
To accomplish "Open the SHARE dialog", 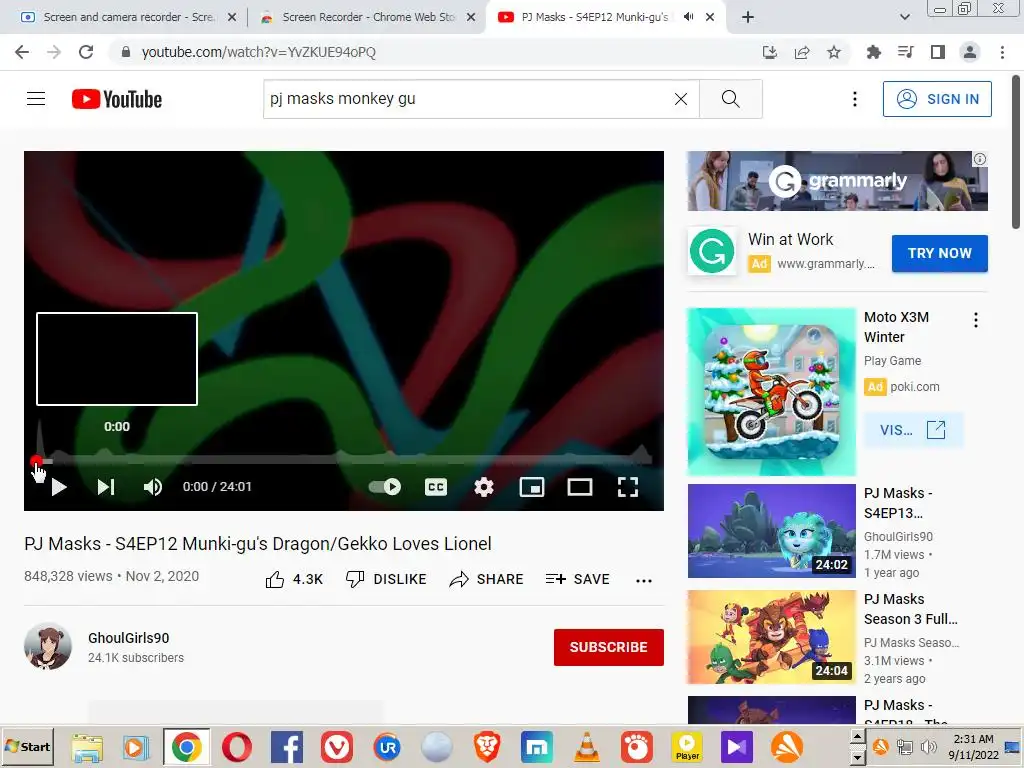I will pyautogui.click(x=487, y=579).
